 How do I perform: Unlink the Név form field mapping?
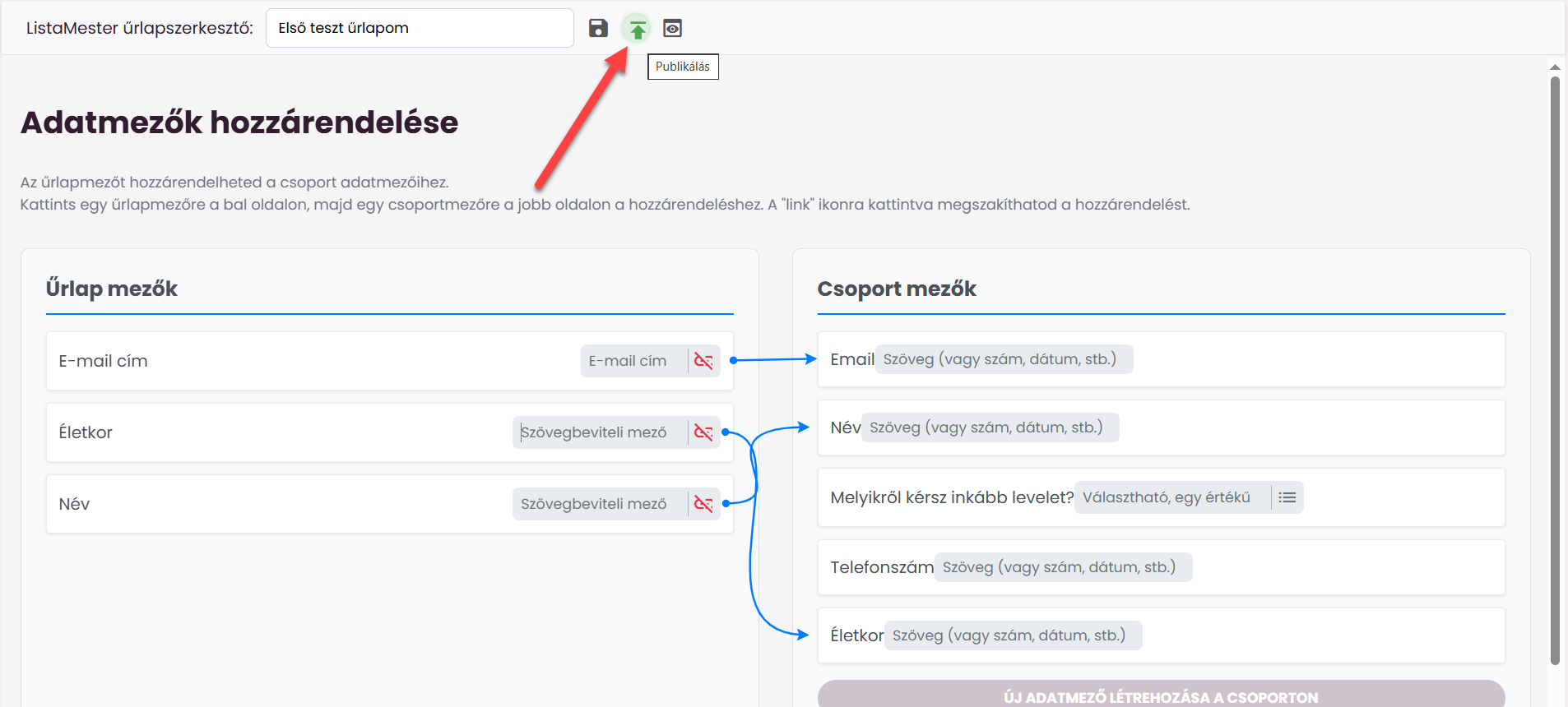703,504
